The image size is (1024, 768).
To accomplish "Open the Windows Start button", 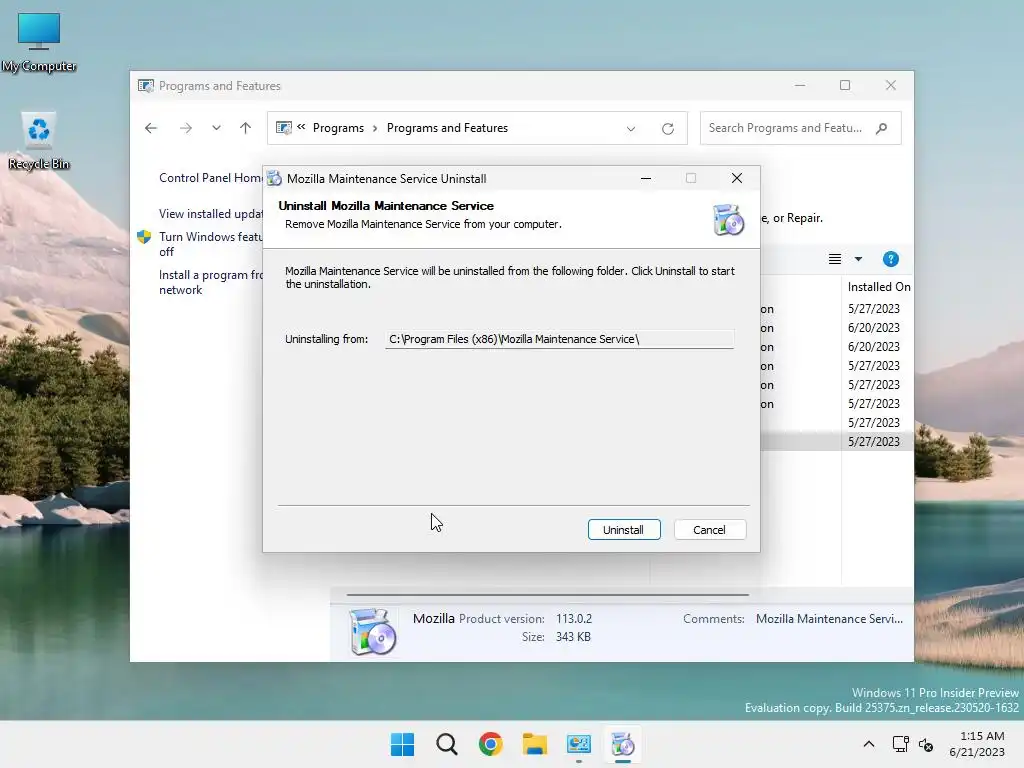I will pyautogui.click(x=402, y=744).
